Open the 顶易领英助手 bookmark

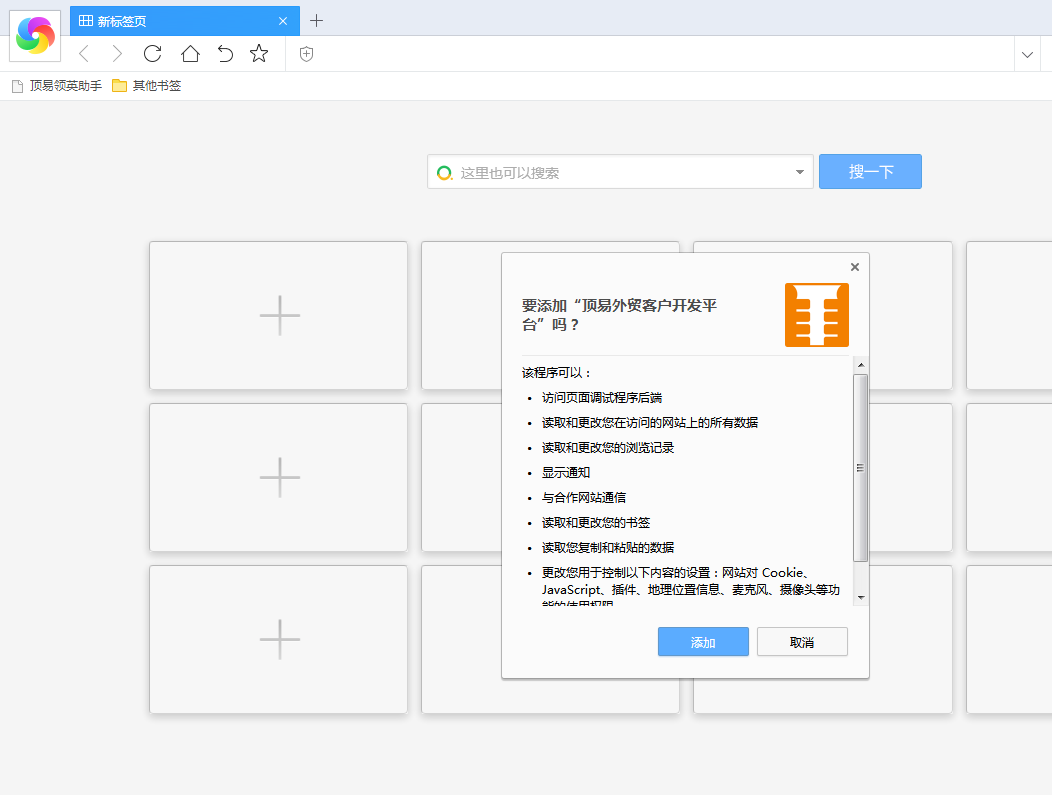pyautogui.click(x=57, y=86)
